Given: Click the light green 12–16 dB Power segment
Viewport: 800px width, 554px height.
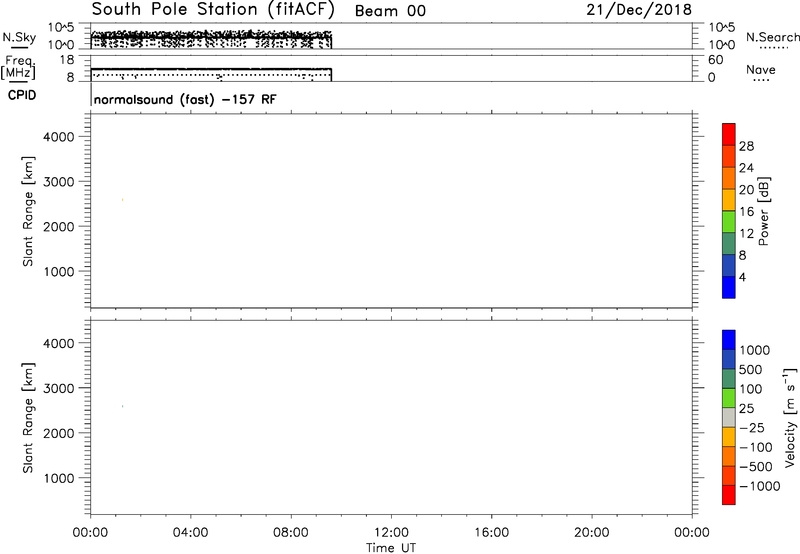Looking at the screenshot, I should [x=729, y=222].
